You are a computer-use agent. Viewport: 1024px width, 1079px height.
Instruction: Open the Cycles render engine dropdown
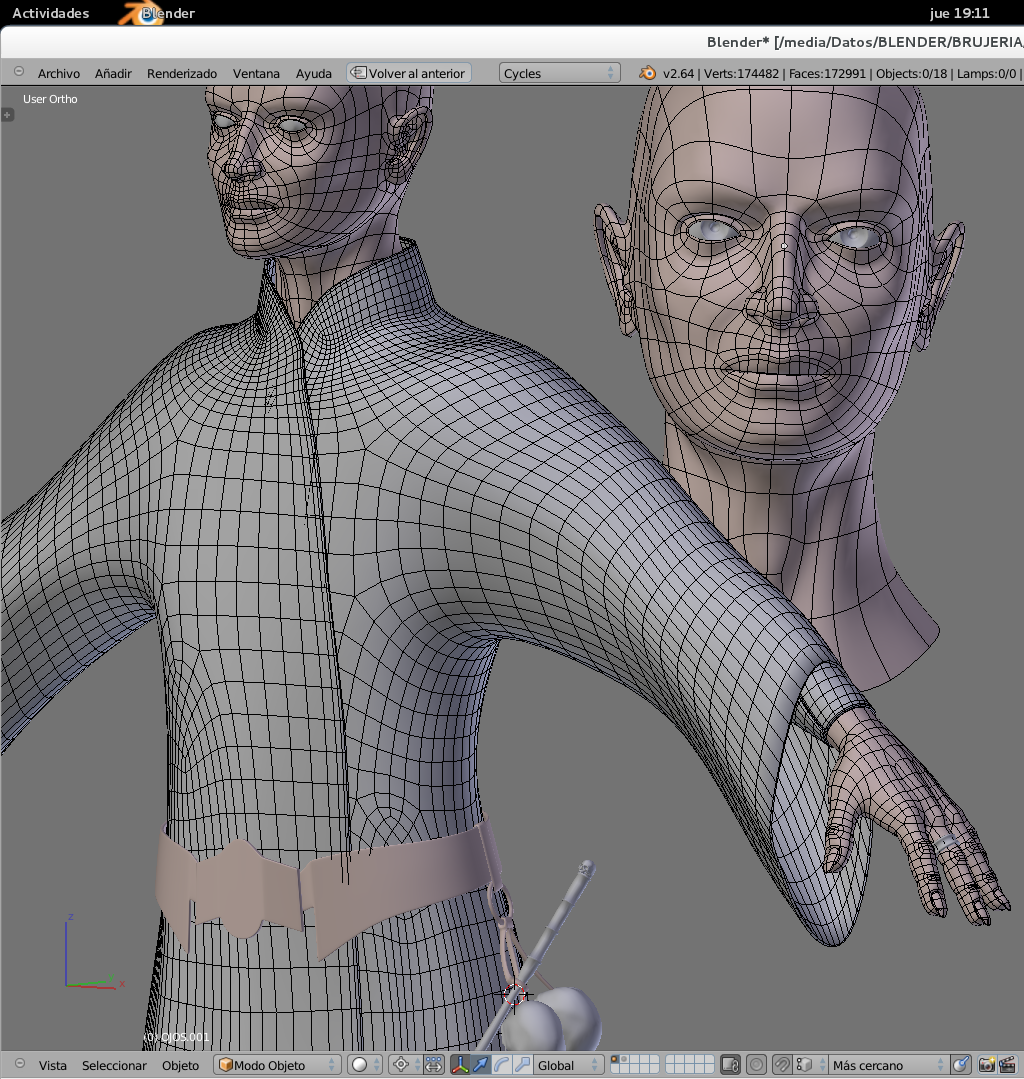click(559, 73)
